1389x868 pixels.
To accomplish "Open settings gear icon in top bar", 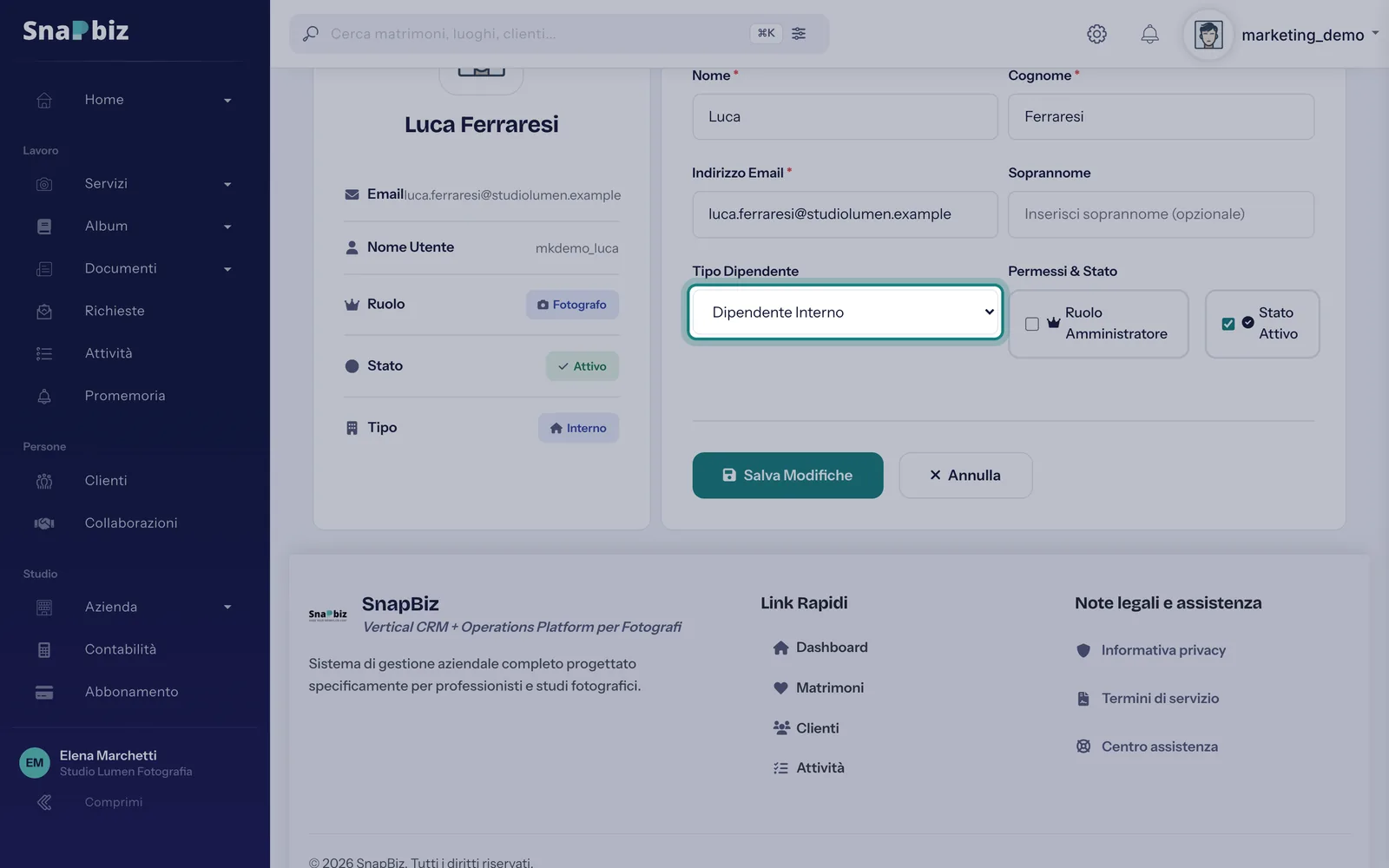I will coord(1096,34).
